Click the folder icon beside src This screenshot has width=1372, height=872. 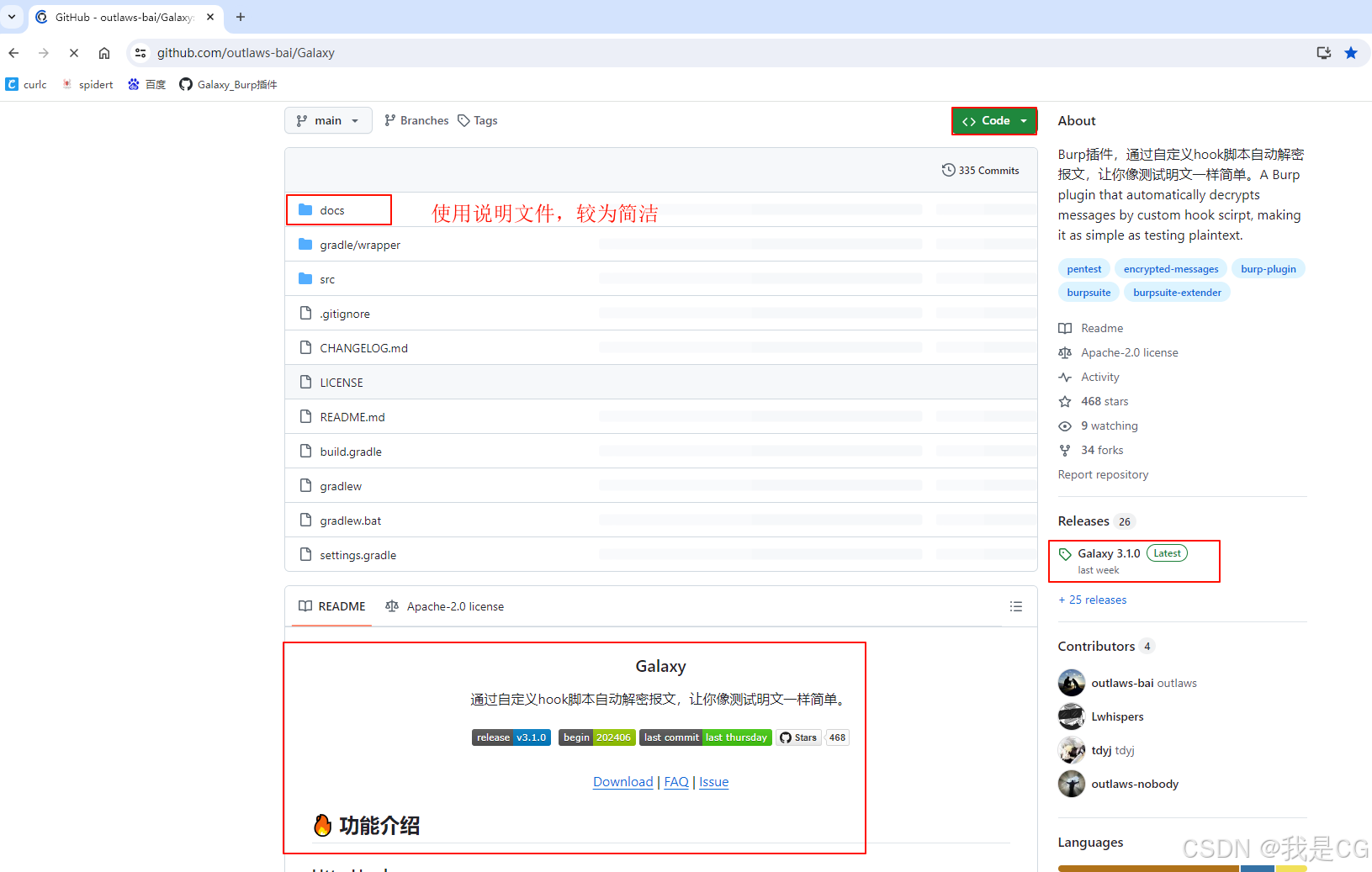pos(305,278)
